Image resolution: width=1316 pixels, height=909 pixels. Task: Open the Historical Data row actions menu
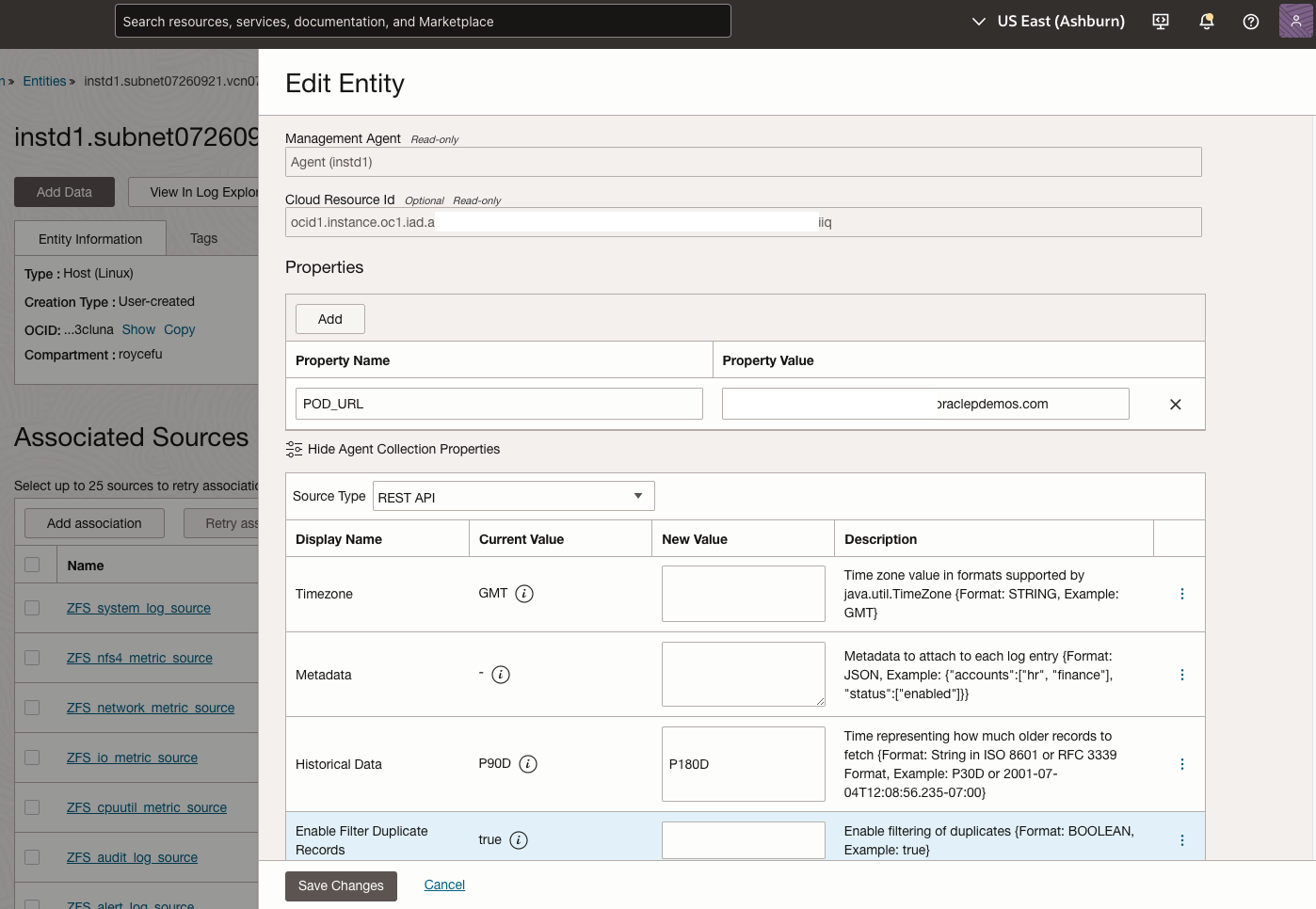(x=1181, y=764)
